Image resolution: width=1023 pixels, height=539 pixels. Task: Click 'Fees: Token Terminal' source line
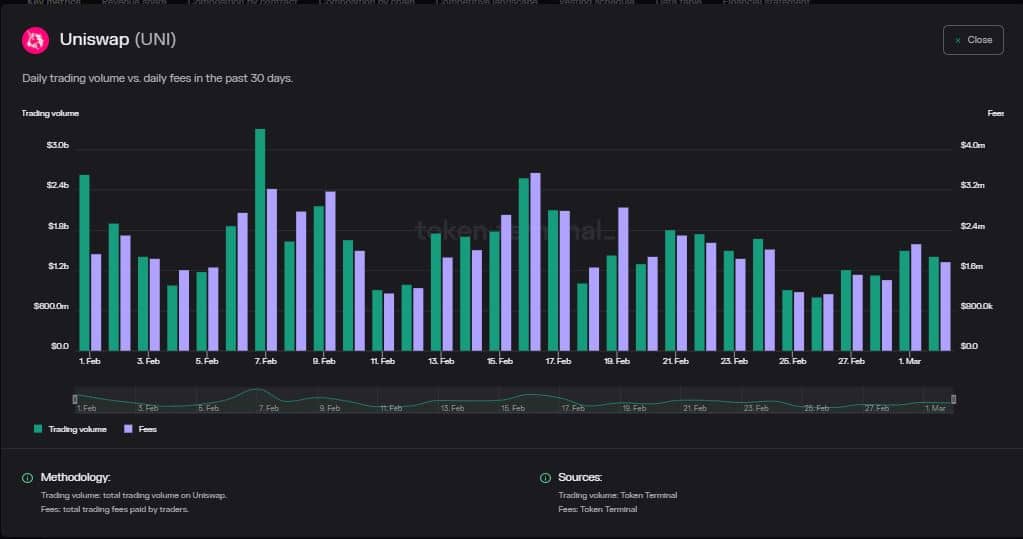coord(598,509)
